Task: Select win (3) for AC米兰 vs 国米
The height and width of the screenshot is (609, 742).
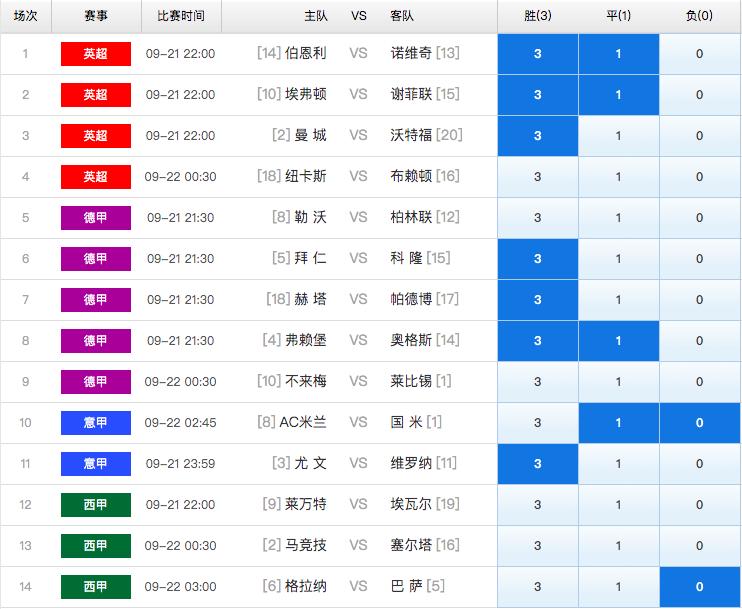Action: pos(538,423)
